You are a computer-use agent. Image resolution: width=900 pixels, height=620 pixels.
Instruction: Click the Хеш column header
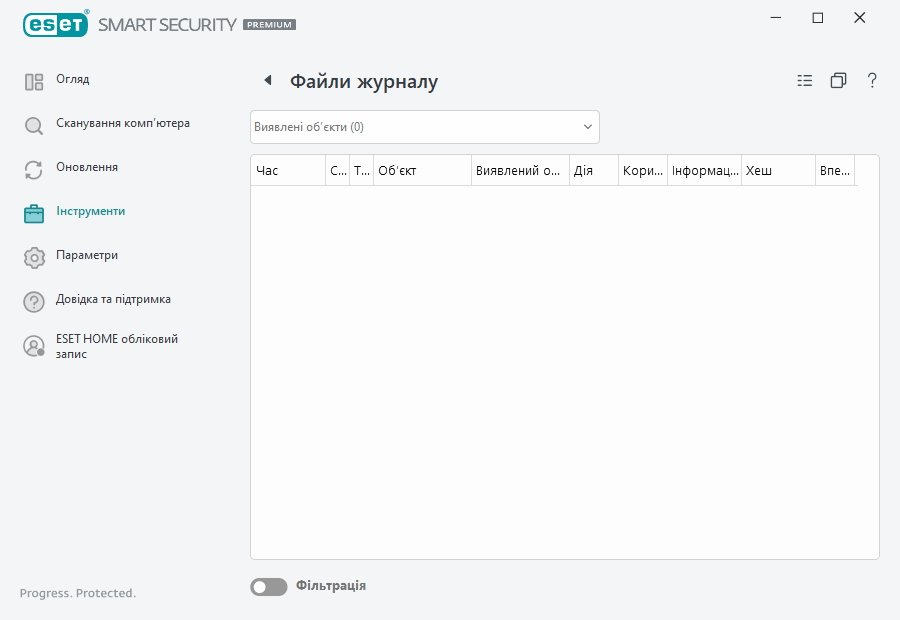777,171
